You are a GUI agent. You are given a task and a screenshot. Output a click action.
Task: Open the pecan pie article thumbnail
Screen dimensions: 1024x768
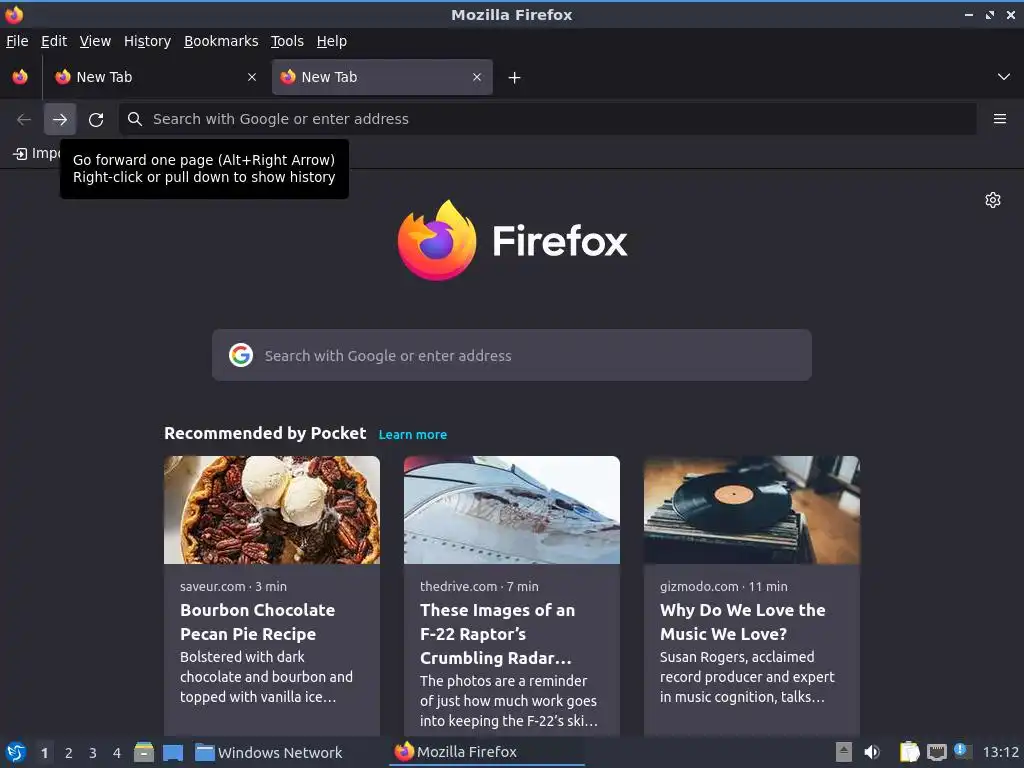coord(272,510)
